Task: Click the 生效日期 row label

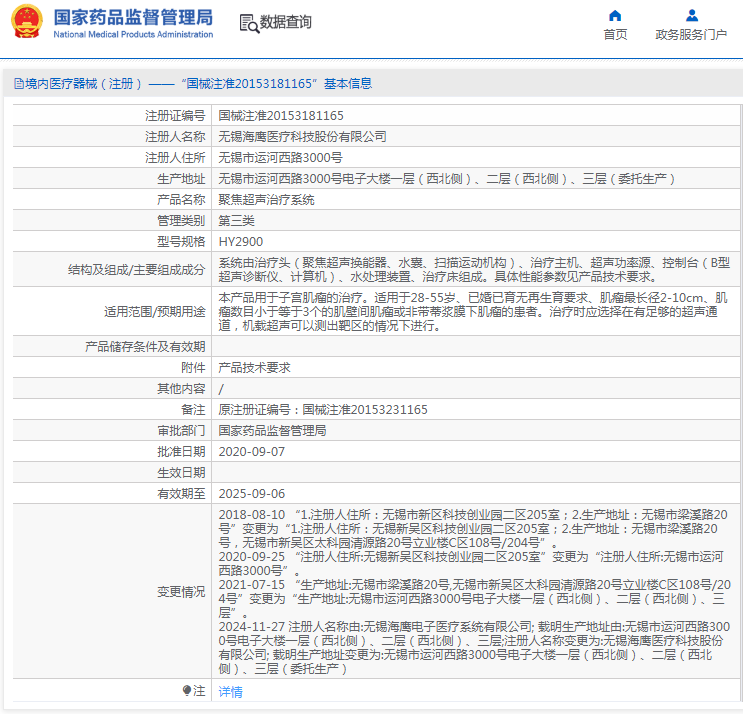Action: 181,473
